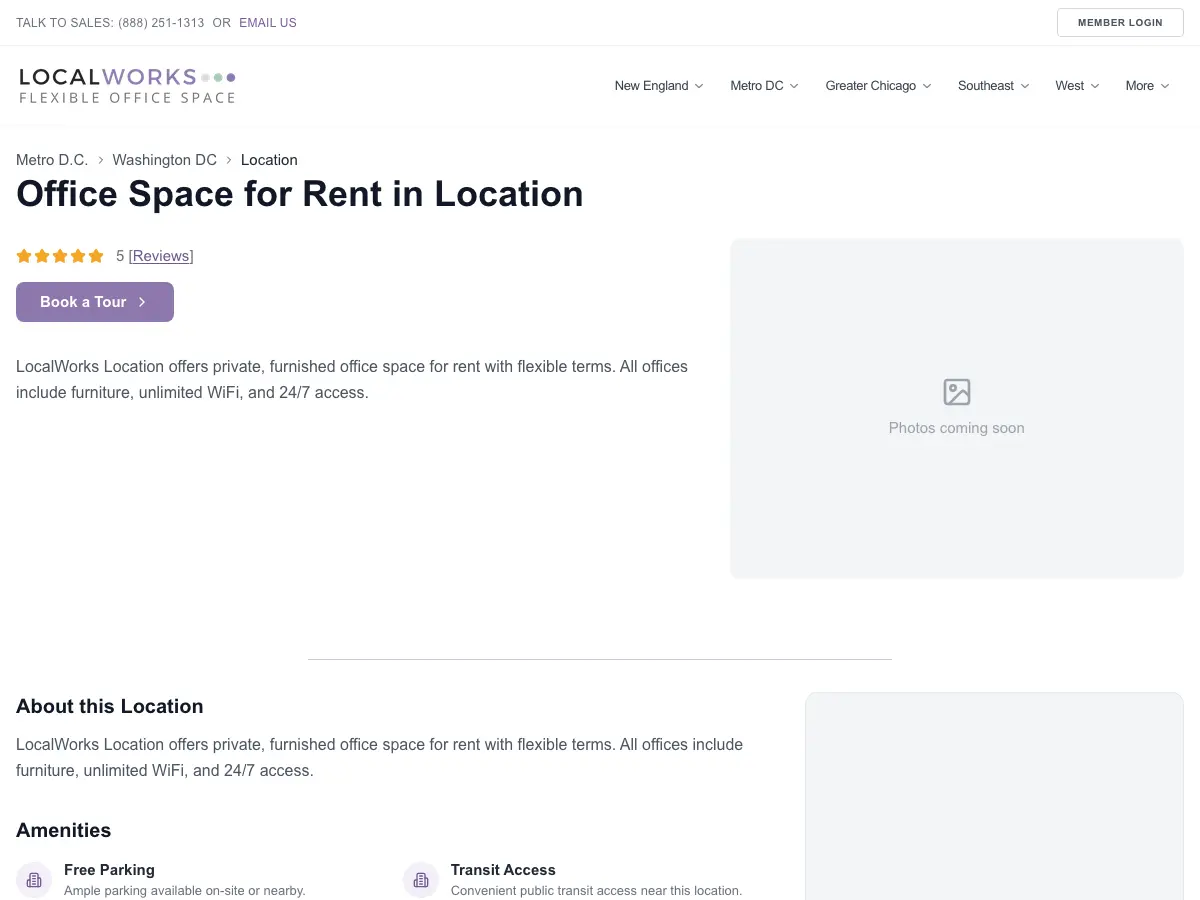Expand the Greater Chicago dropdown

point(878,86)
